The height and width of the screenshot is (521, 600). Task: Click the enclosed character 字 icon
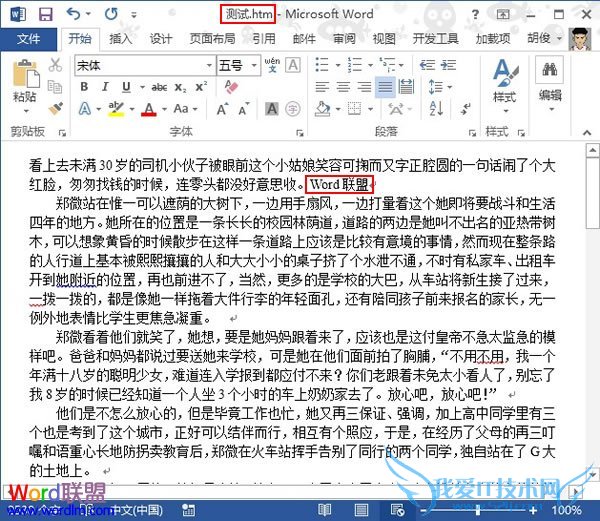pyautogui.click(x=293, y=109)
